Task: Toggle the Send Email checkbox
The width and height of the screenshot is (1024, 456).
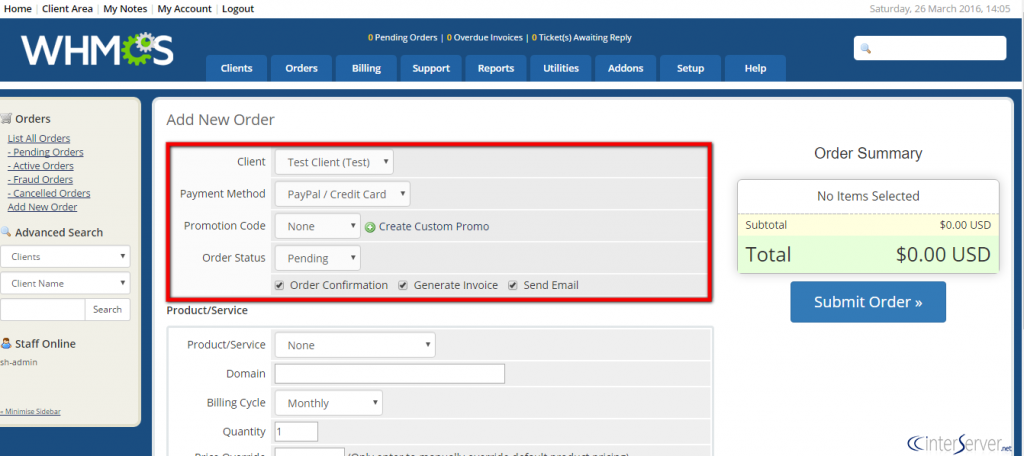Action: point(513,285)
